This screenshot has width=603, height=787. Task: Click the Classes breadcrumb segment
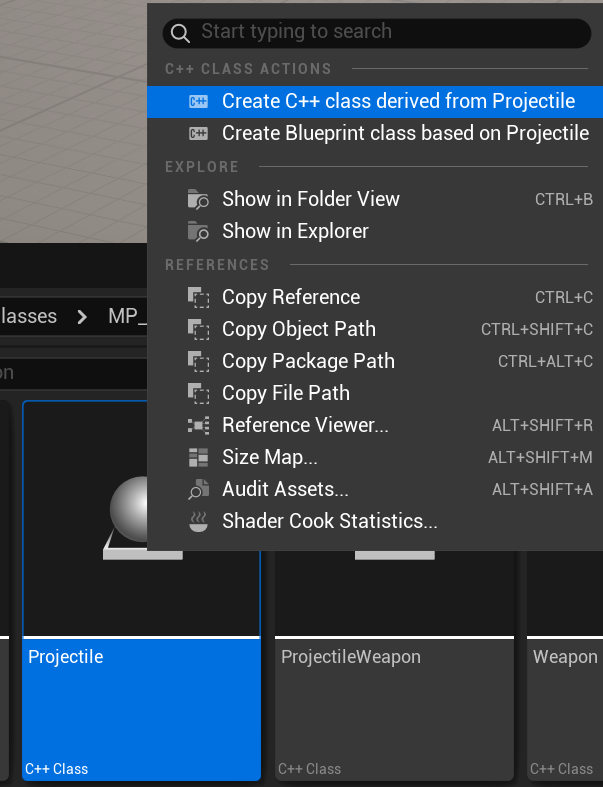(x=29, y=316)
